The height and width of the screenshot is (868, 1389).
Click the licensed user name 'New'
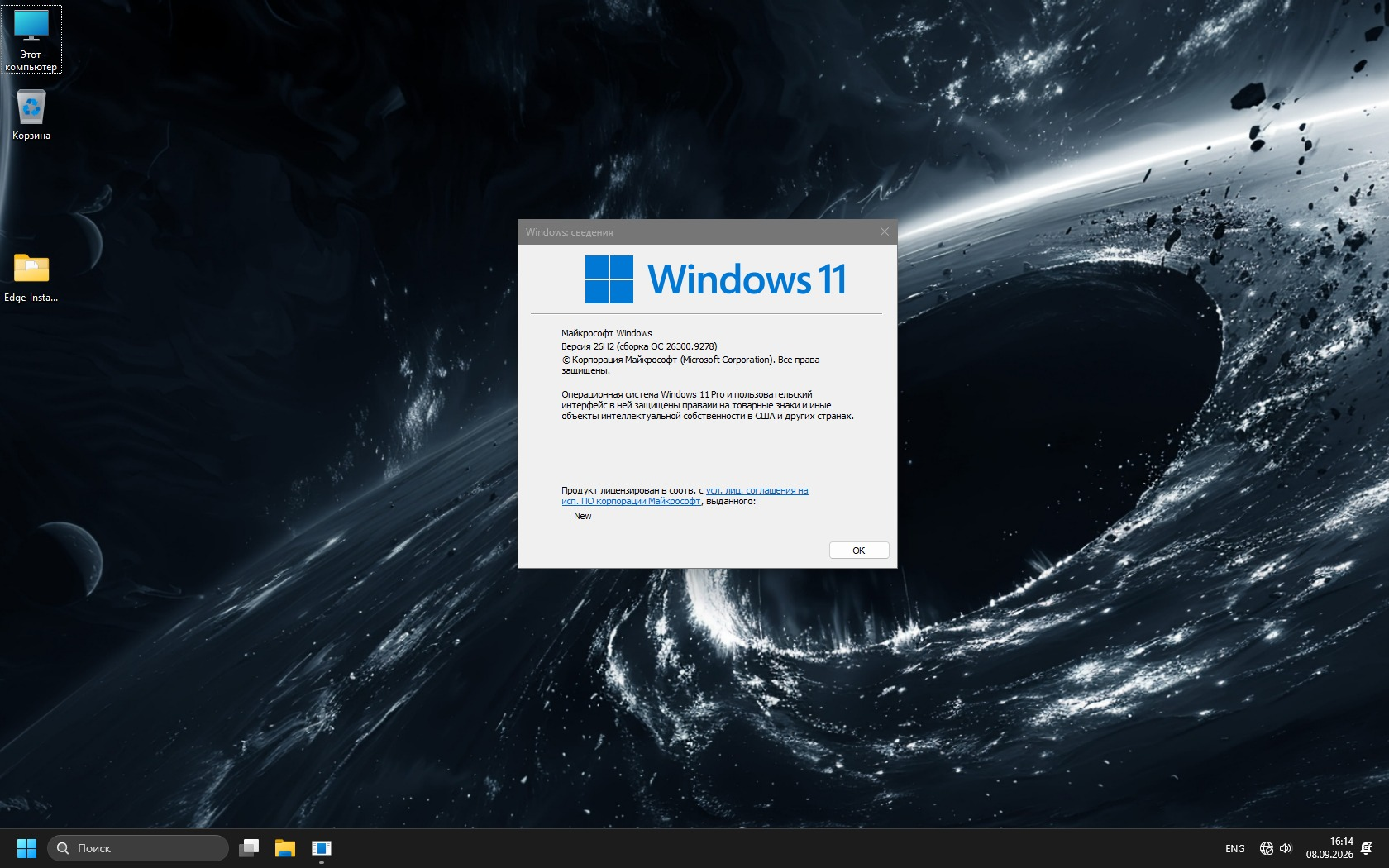tap(583, 516)
